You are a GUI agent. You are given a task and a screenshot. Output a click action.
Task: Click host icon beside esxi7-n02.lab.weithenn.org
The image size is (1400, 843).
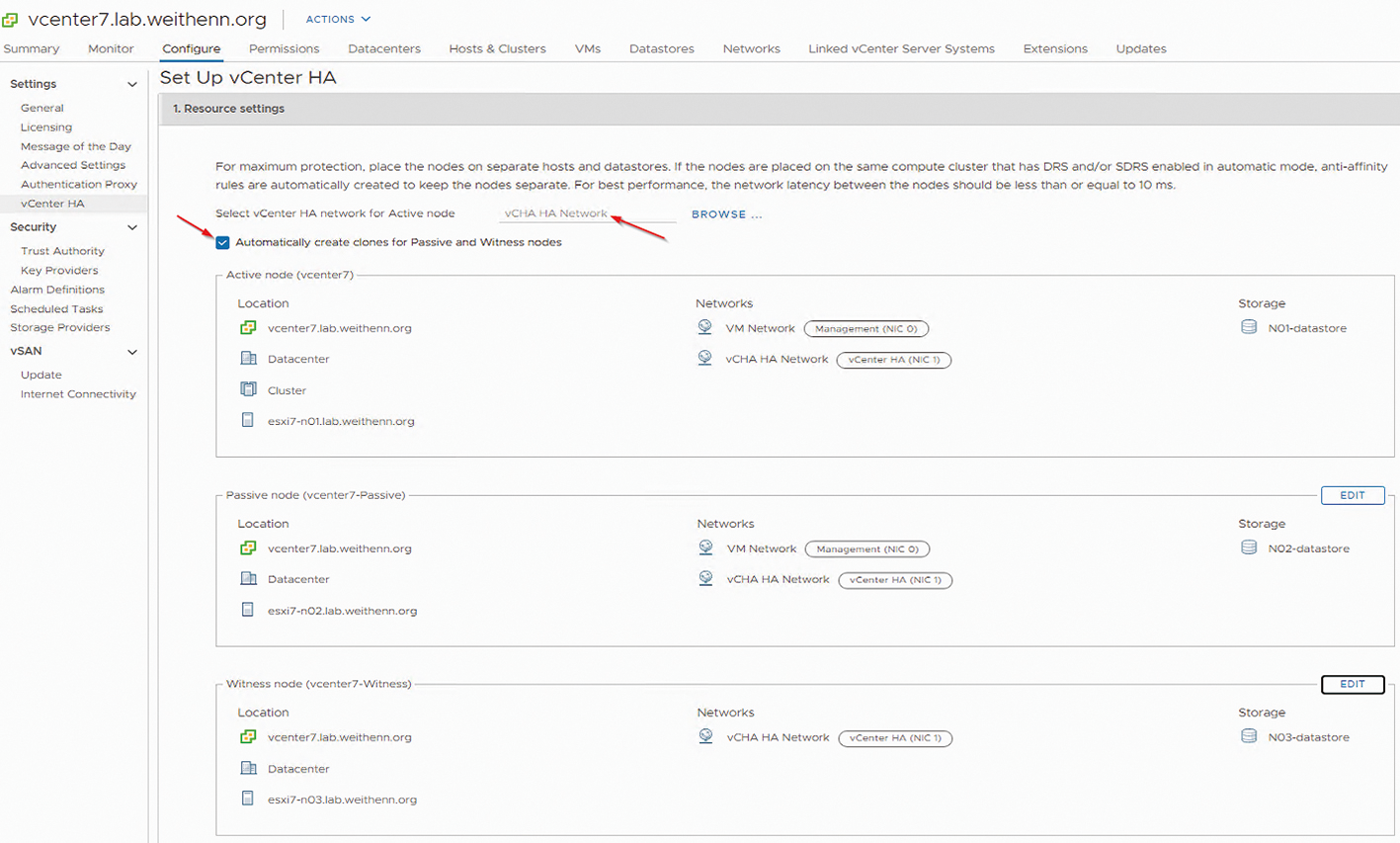tap(248, 610)
